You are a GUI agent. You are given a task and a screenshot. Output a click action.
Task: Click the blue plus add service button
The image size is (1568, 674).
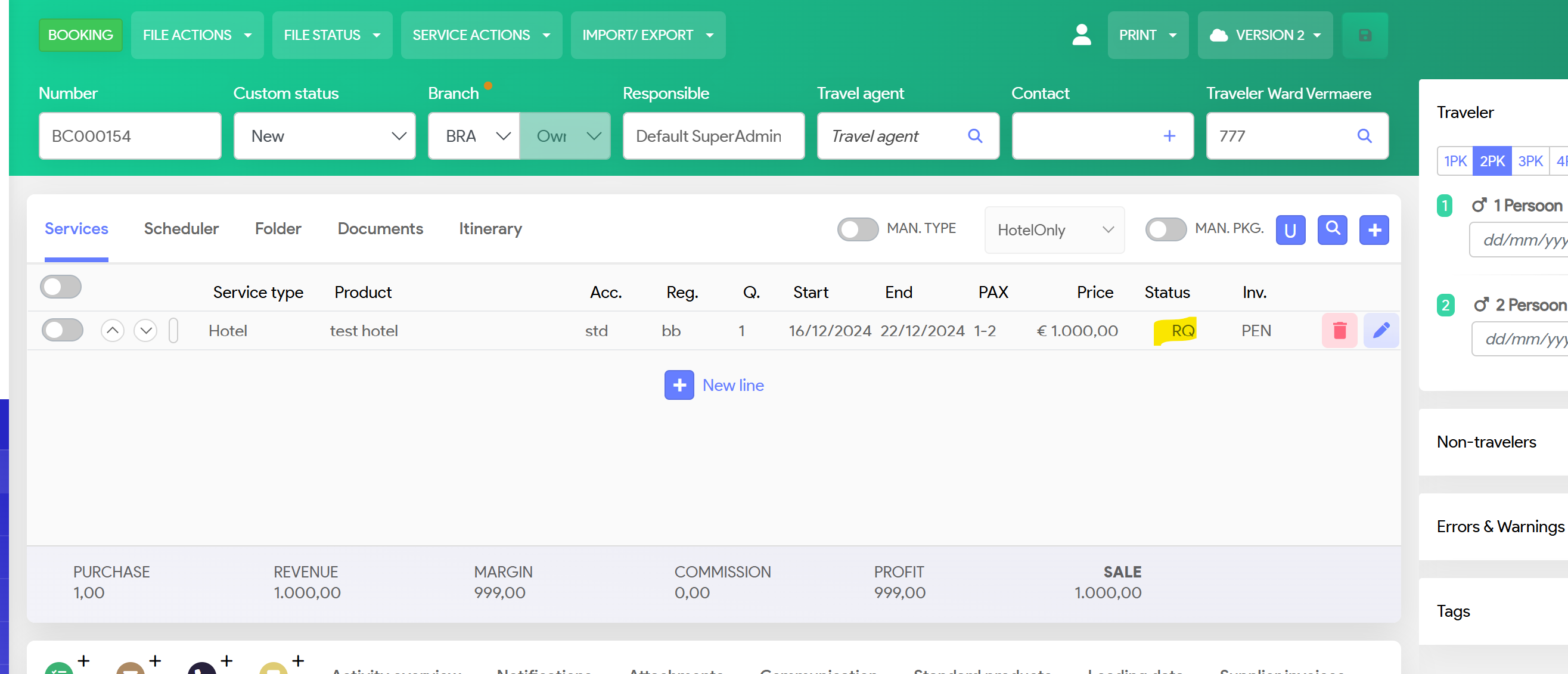(x=1373, y=229)
